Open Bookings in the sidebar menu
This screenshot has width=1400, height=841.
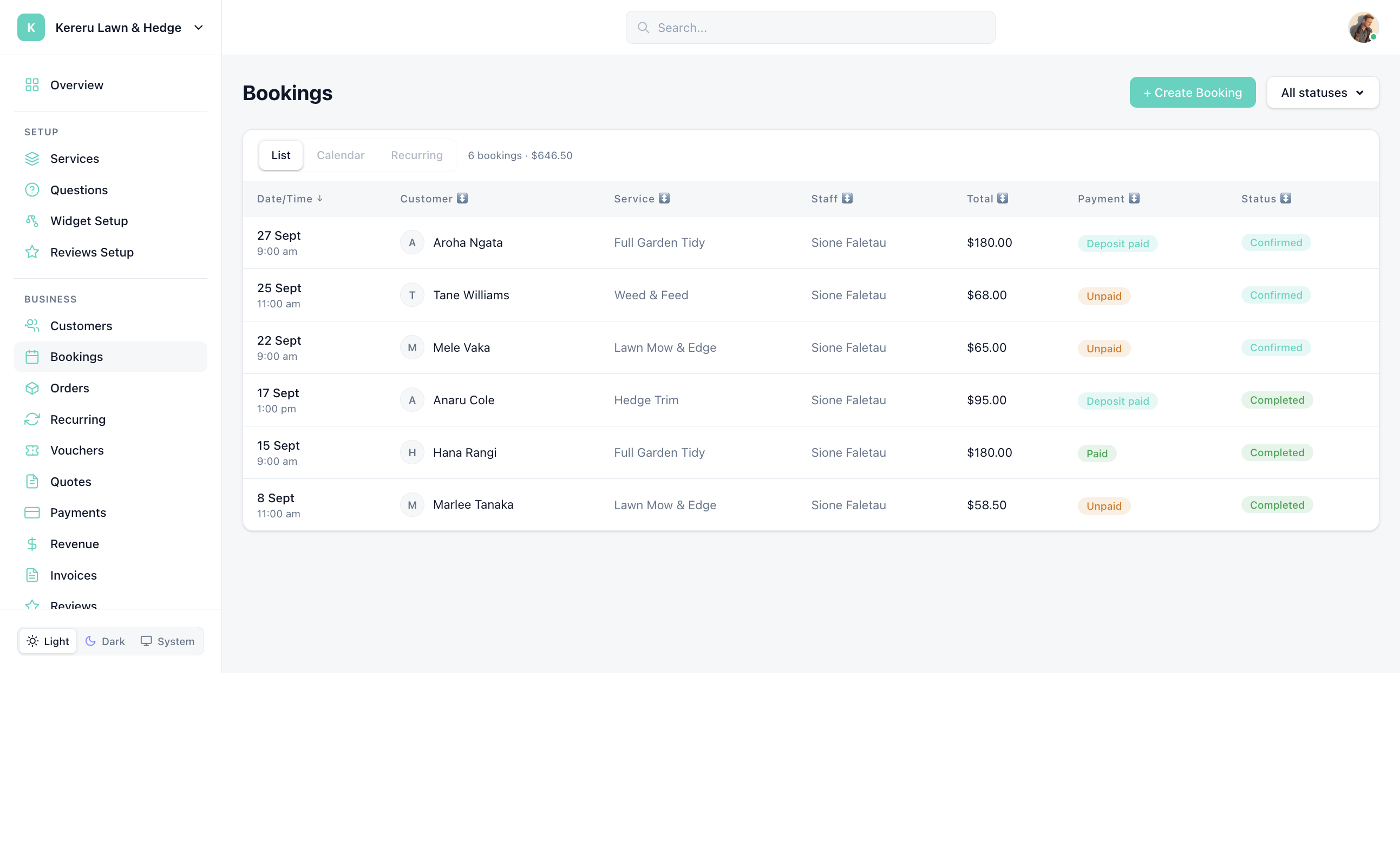pyautogui.click(x=110, y=357)
